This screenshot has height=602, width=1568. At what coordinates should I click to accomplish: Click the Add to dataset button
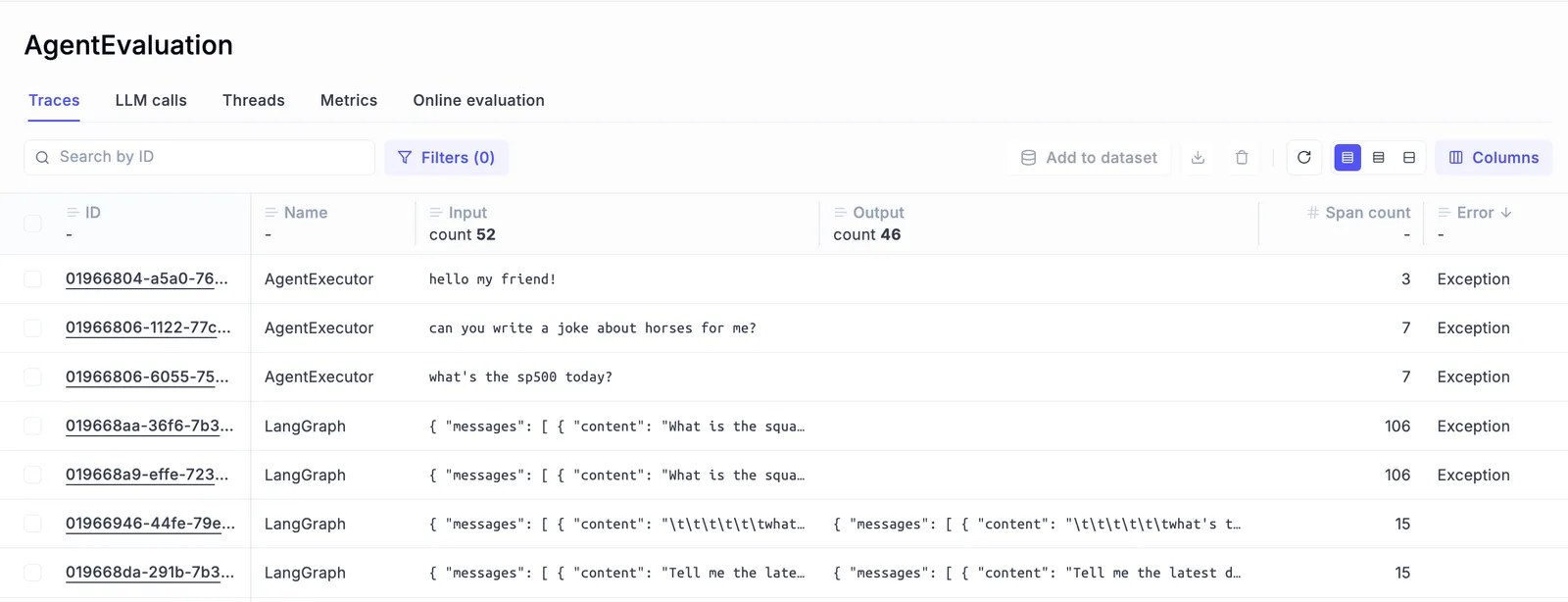click(1089, 158)
